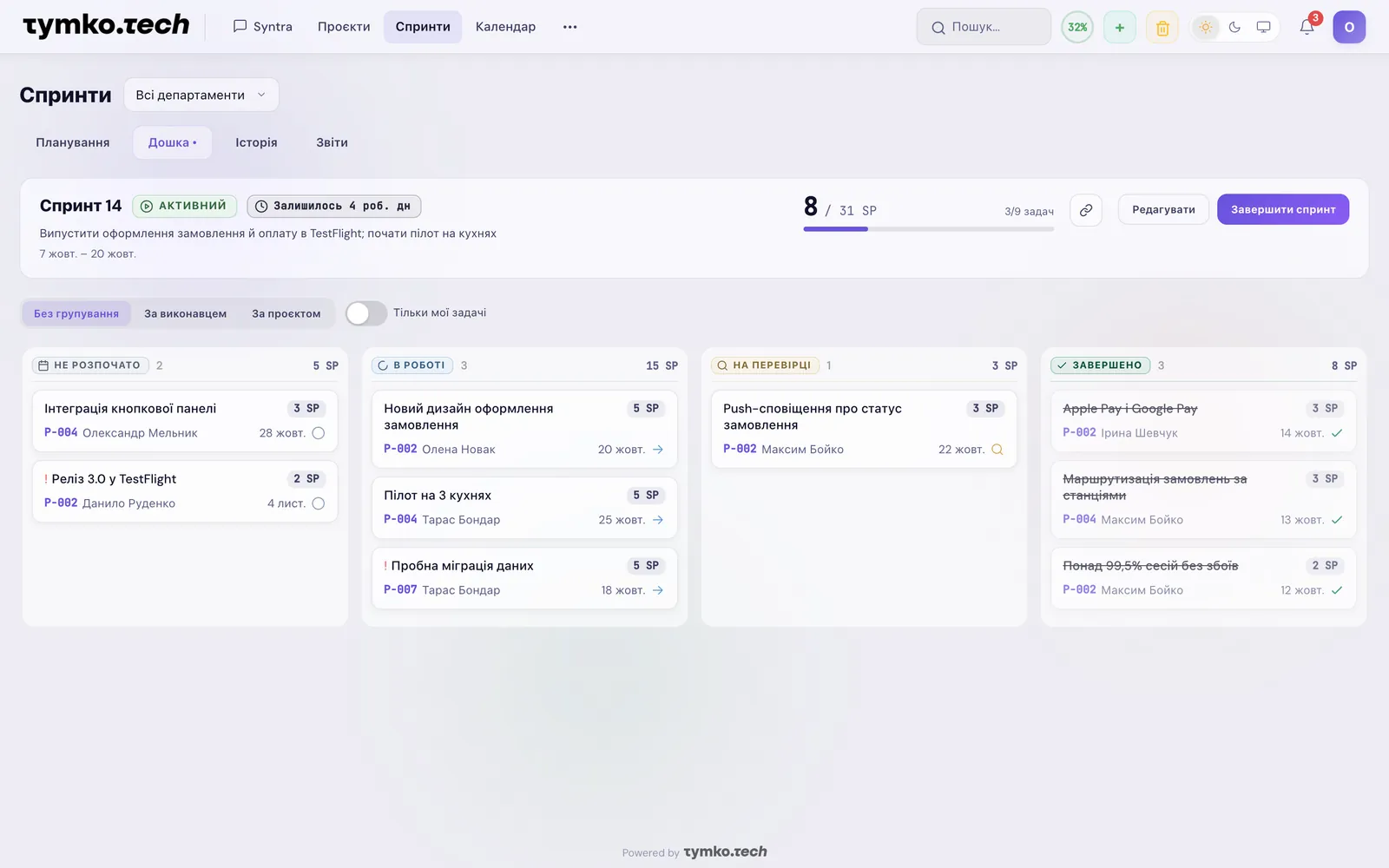Click the green plus add icon
The height and width of the screenshot is (868, 1389).
pos(1120,27)
